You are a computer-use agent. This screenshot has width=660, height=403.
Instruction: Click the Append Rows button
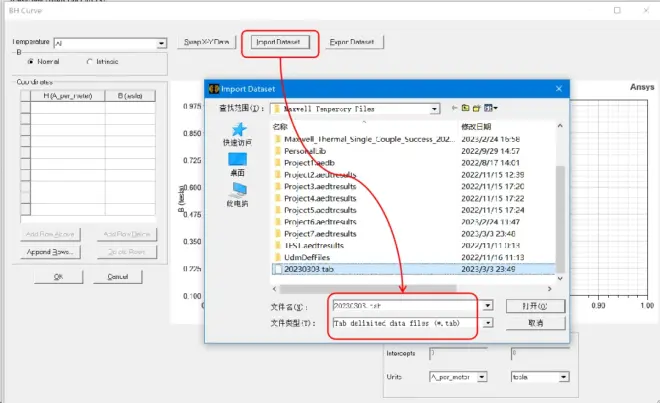coord(50,252)
